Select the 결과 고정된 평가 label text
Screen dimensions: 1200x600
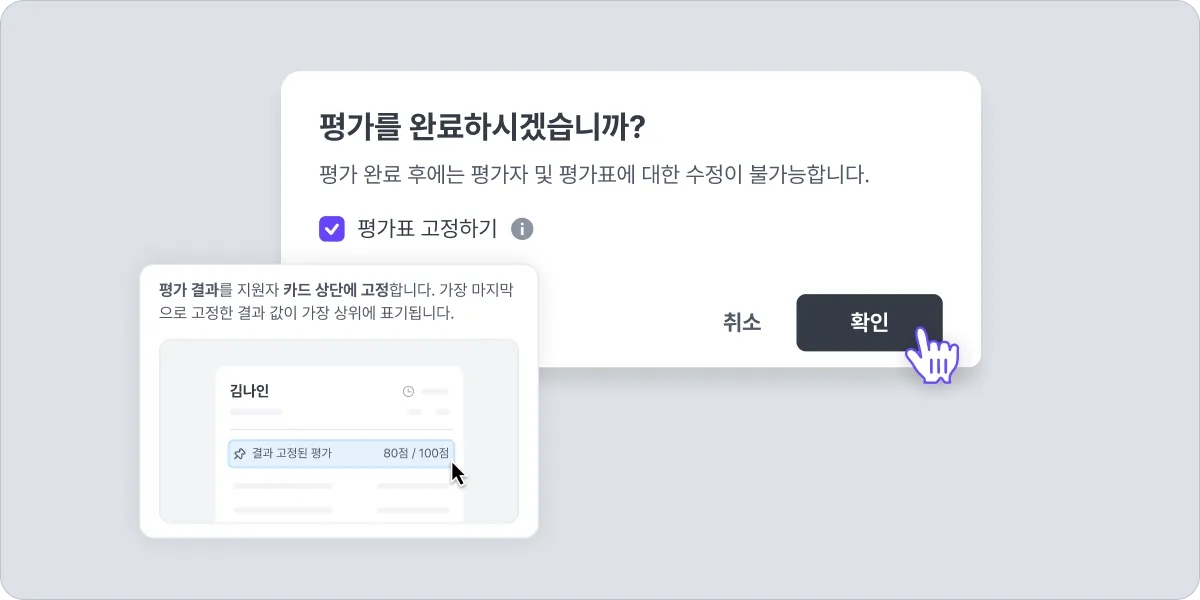(292, 453)
